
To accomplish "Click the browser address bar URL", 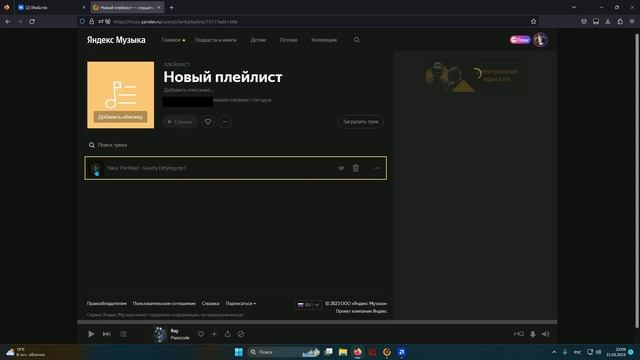I will [x=175, y=21].
